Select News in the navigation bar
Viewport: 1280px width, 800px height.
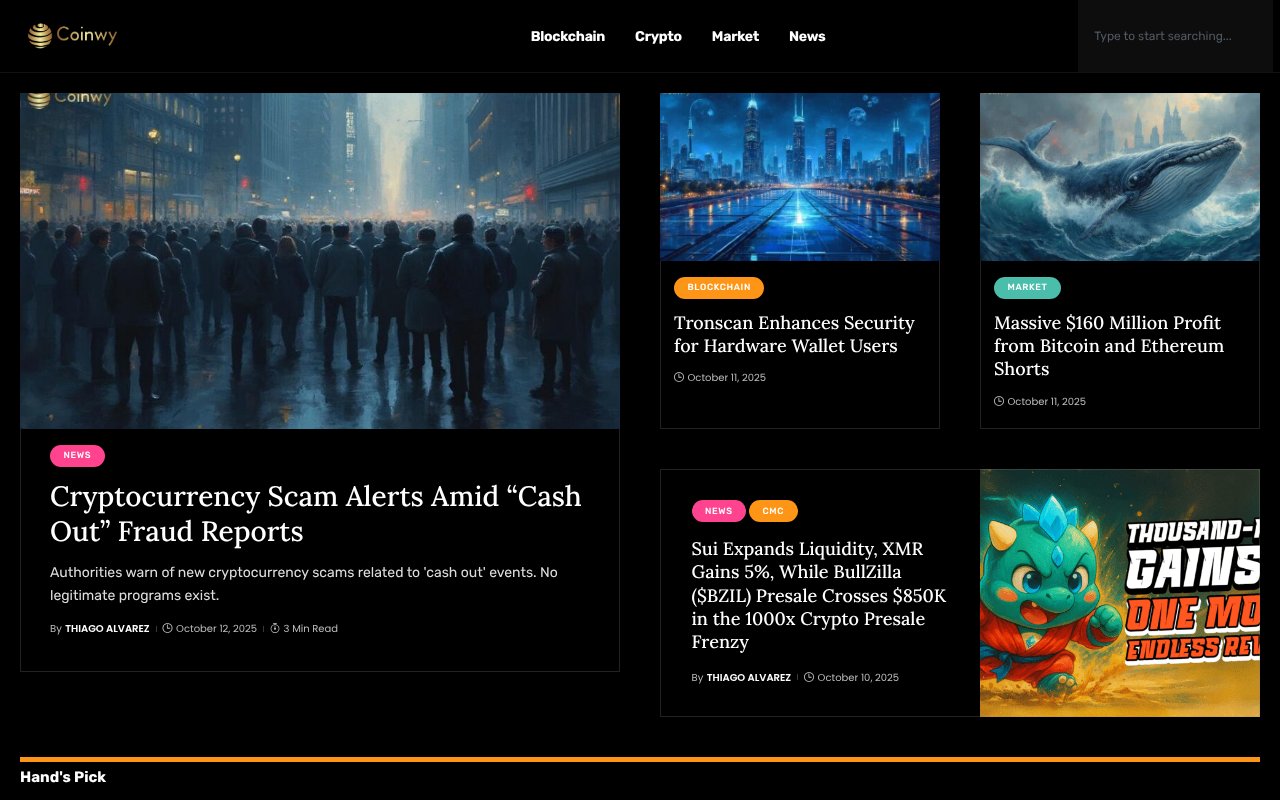tap(807, 36)
